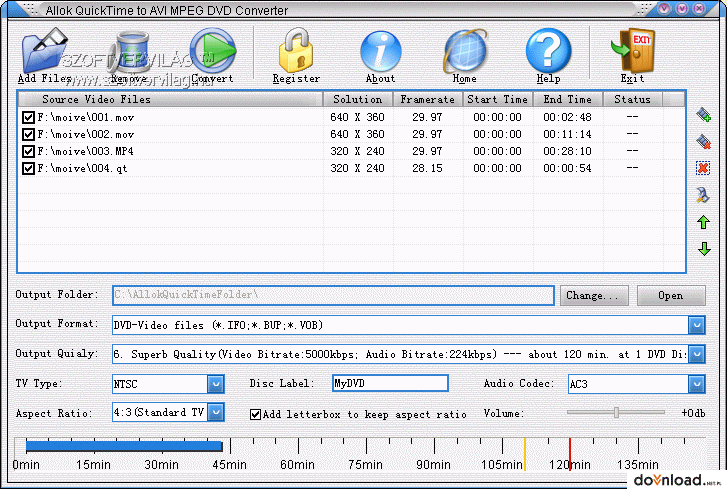The height and width of the screenshot is (489, 727).
Task: Click the 00:02:48 end time cell
Action: (x=568, y=117)
